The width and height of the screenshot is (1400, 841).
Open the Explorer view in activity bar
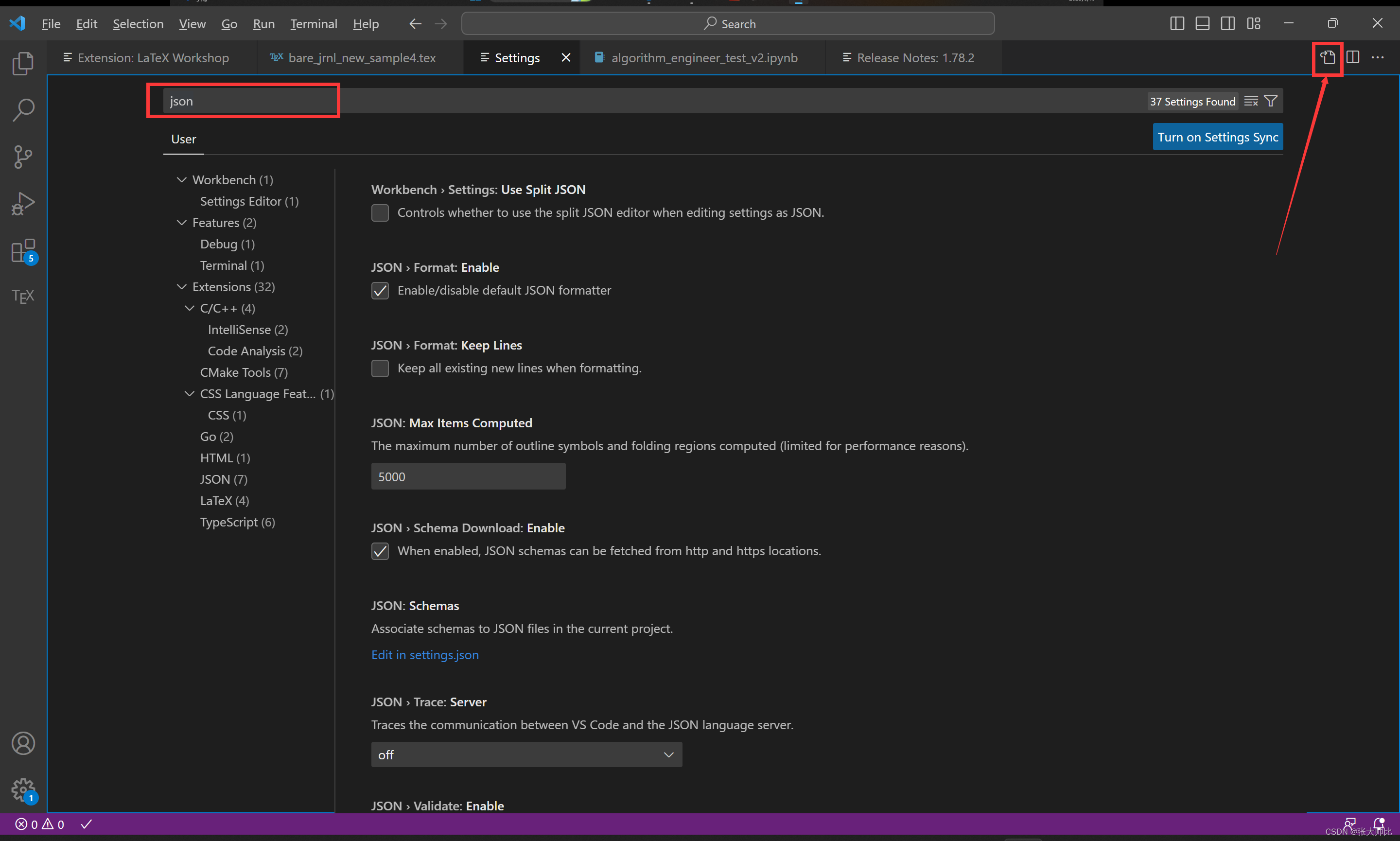click(x=23, y=63)
